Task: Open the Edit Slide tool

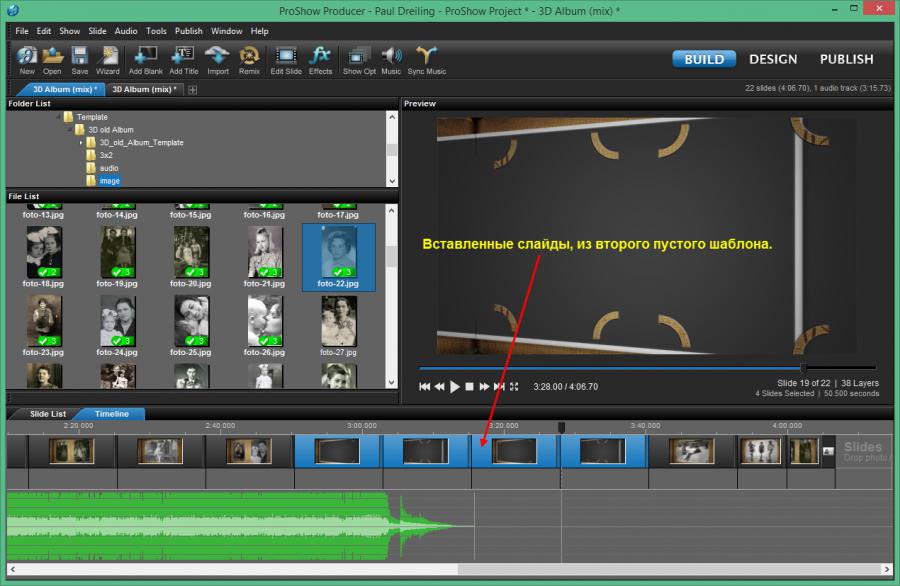Action: tap(286, 60)
